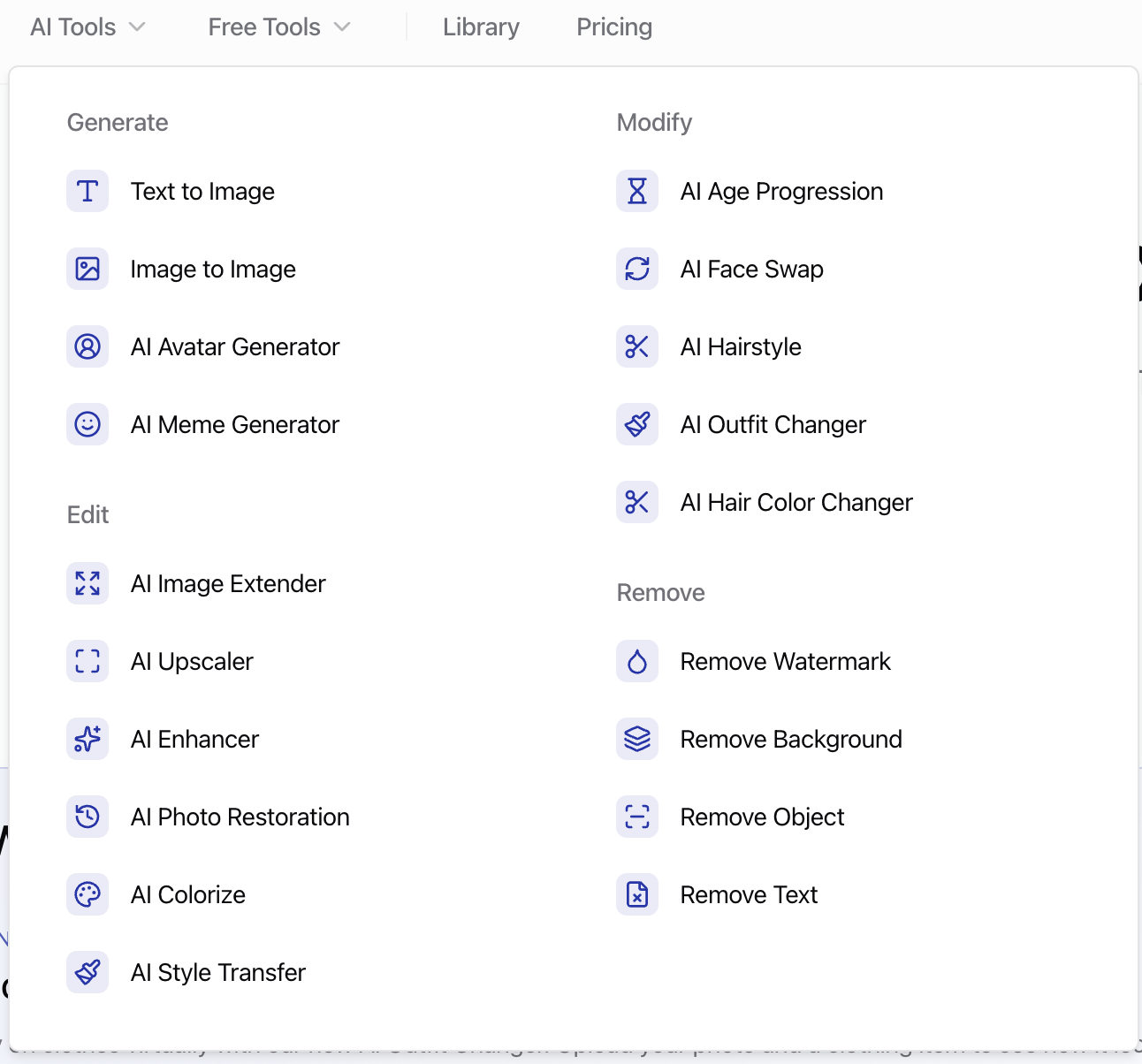This screenshot has width=1142, height=1064.
Task: Choose AI Hair Color Changer
Action: pos(796,502)
